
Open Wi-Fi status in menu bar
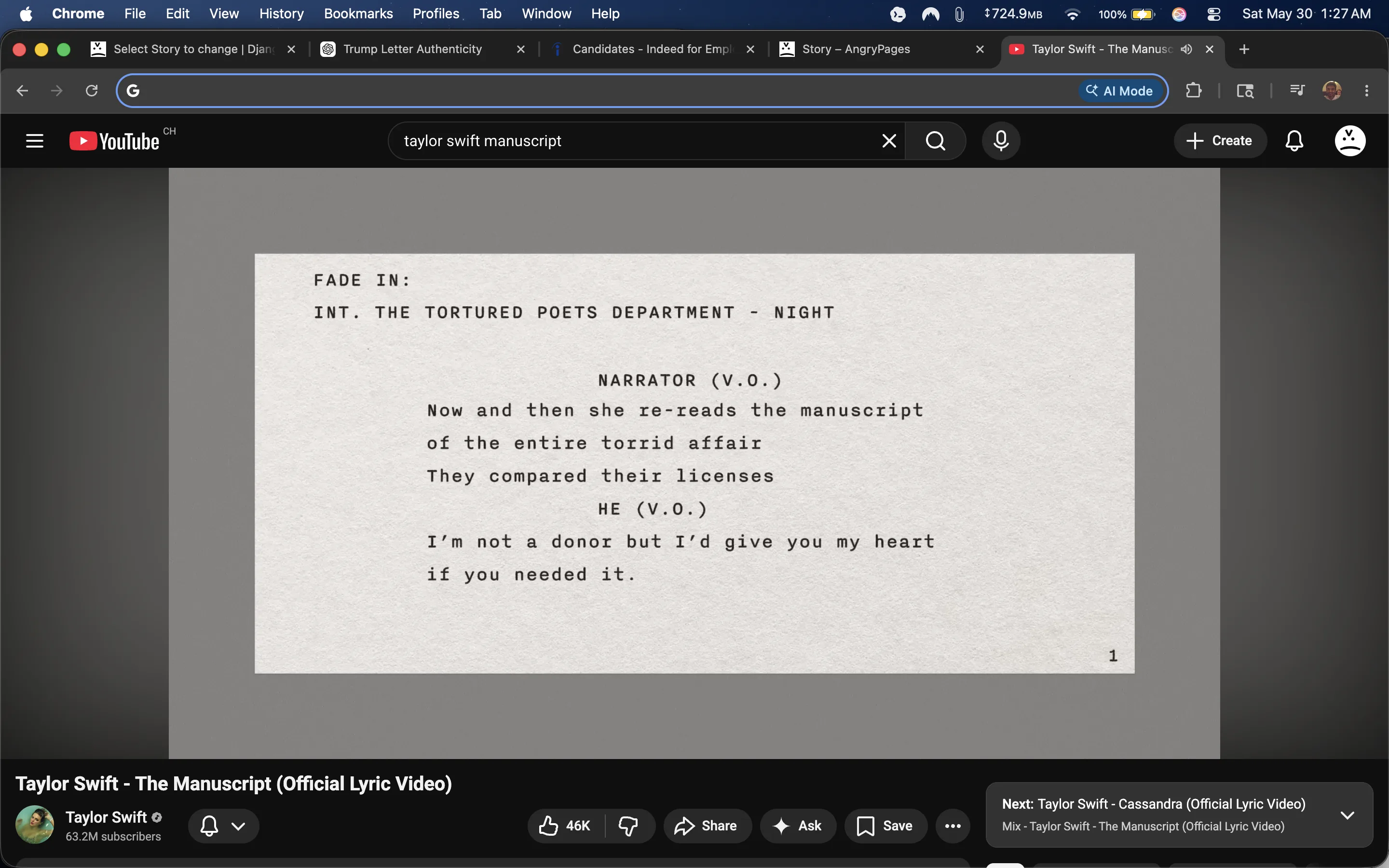[x=1072, y=14]
